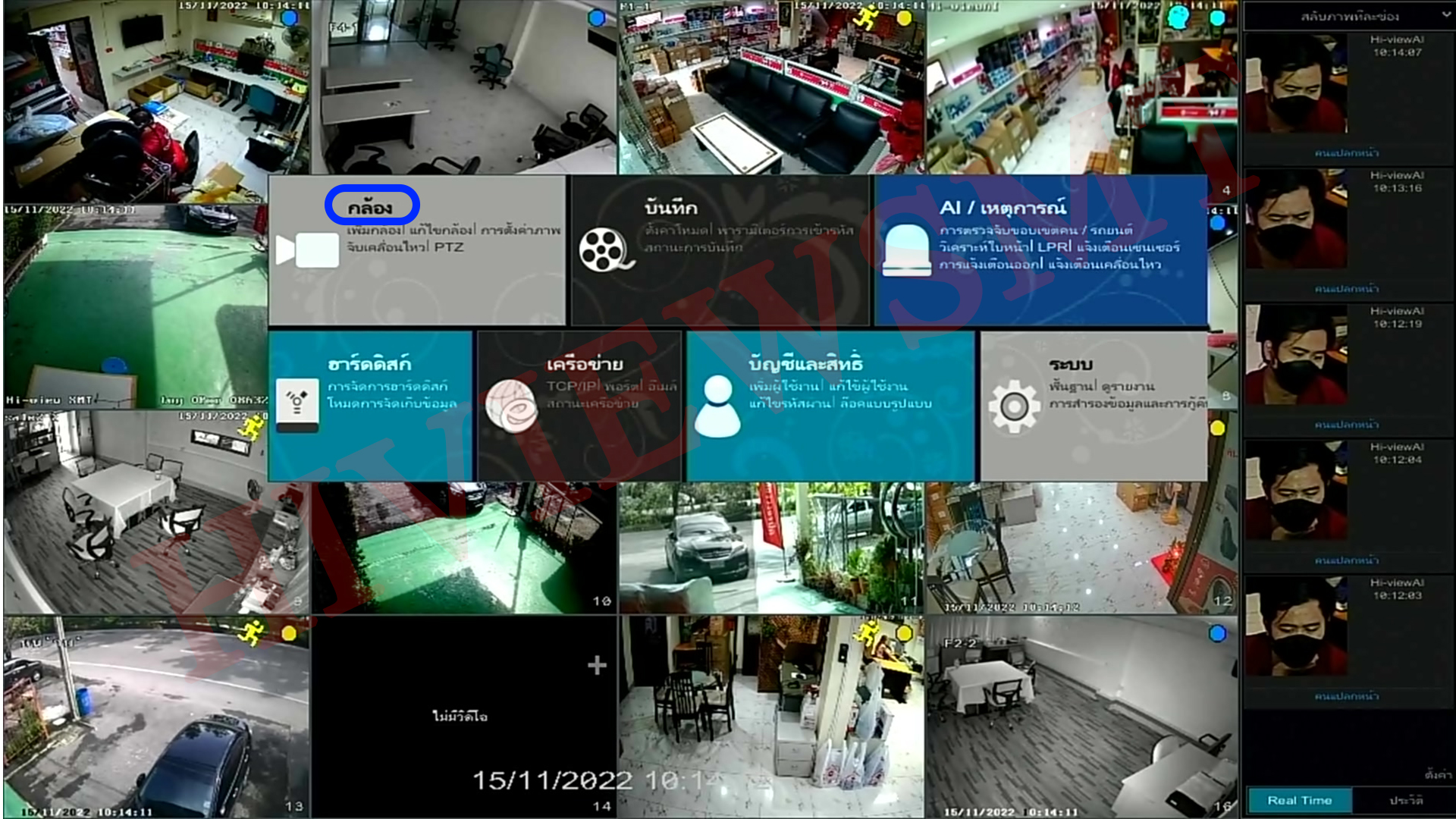Click the hard disk drive icon

[x=297, y=406]
